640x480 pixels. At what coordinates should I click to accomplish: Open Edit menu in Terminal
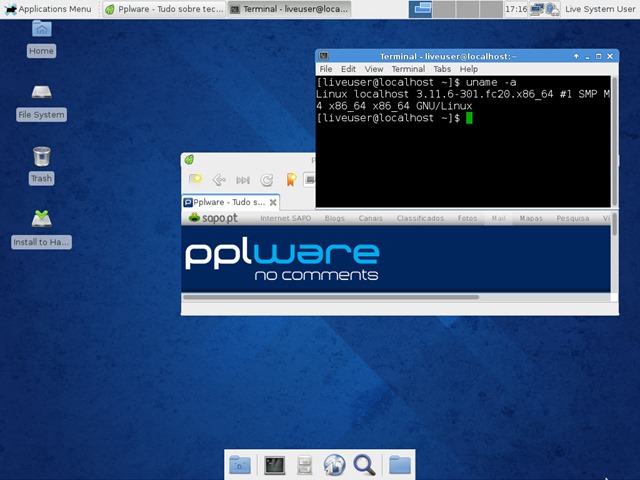pos(348,69)
